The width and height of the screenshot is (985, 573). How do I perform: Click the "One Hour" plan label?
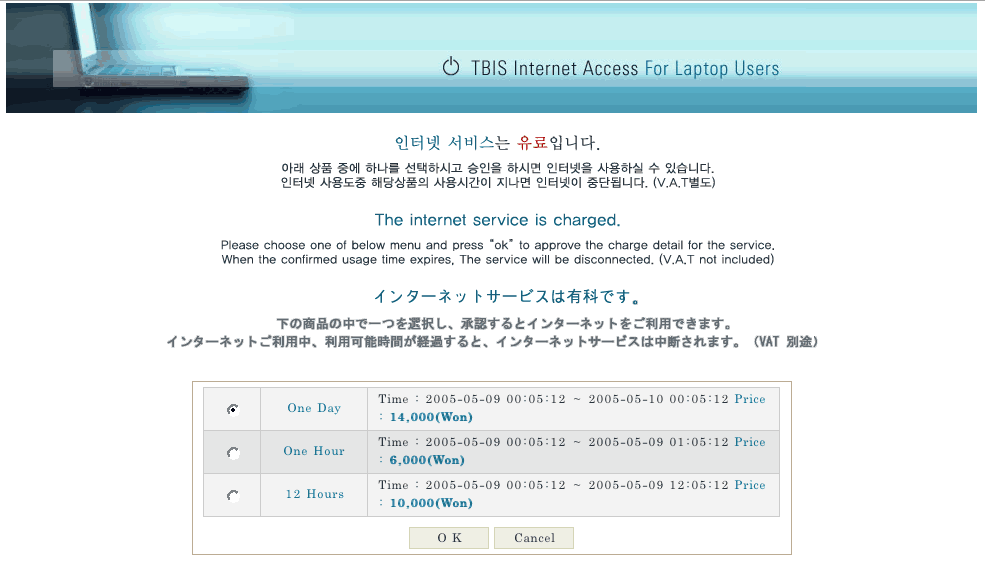click(314, 451)
